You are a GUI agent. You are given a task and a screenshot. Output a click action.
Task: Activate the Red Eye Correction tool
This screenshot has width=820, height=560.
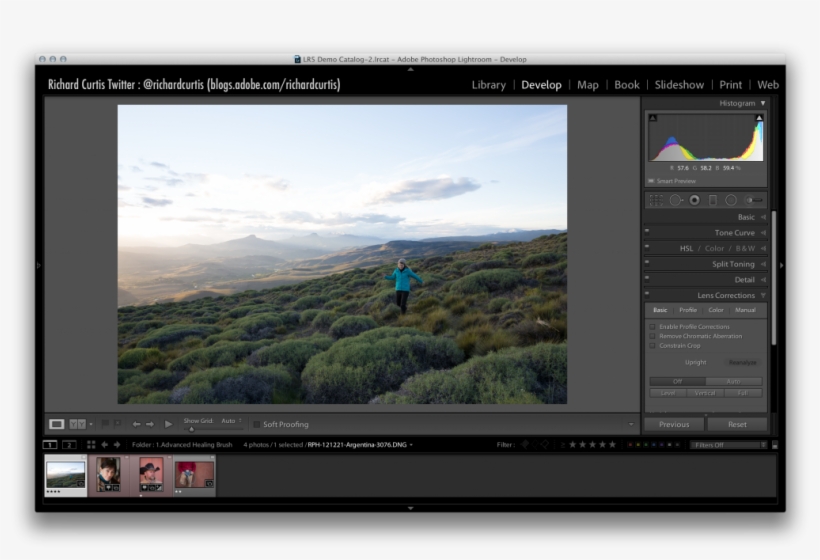(694, 200)
